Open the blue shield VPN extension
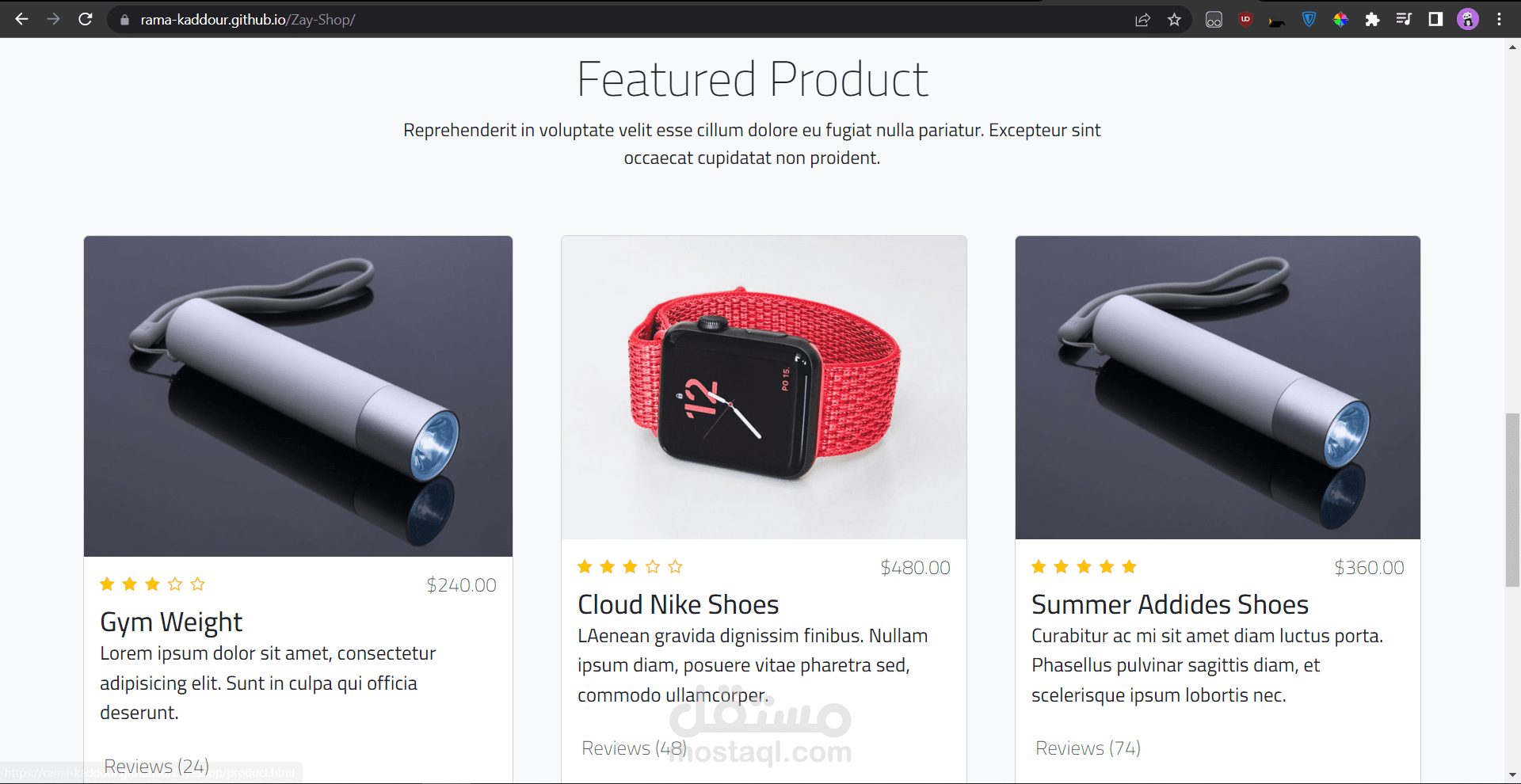This screenshot has height=784, width=1521. click(x=1309, y=20)
